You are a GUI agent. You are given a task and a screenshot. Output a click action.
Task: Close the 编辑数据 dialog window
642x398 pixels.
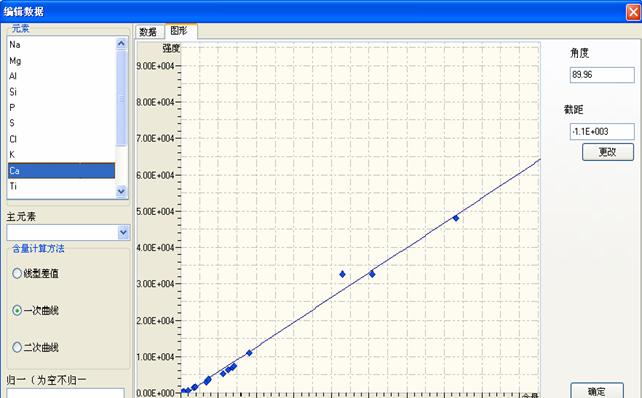coord(633,12)
